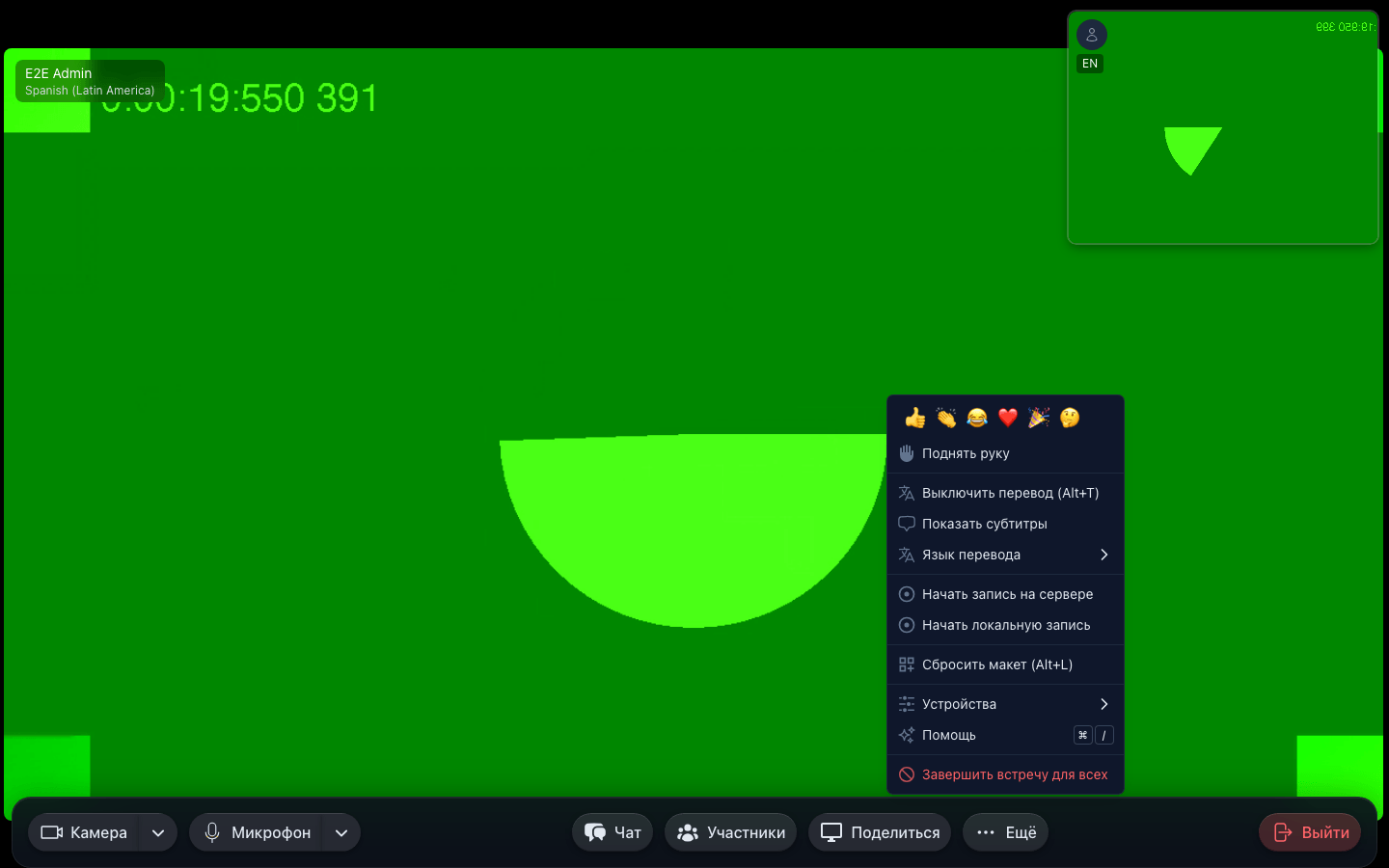The height and width of the screenshot is (868, 1389).
Task: Reset layout with Сбросить макет
Action: [1005, 665]
